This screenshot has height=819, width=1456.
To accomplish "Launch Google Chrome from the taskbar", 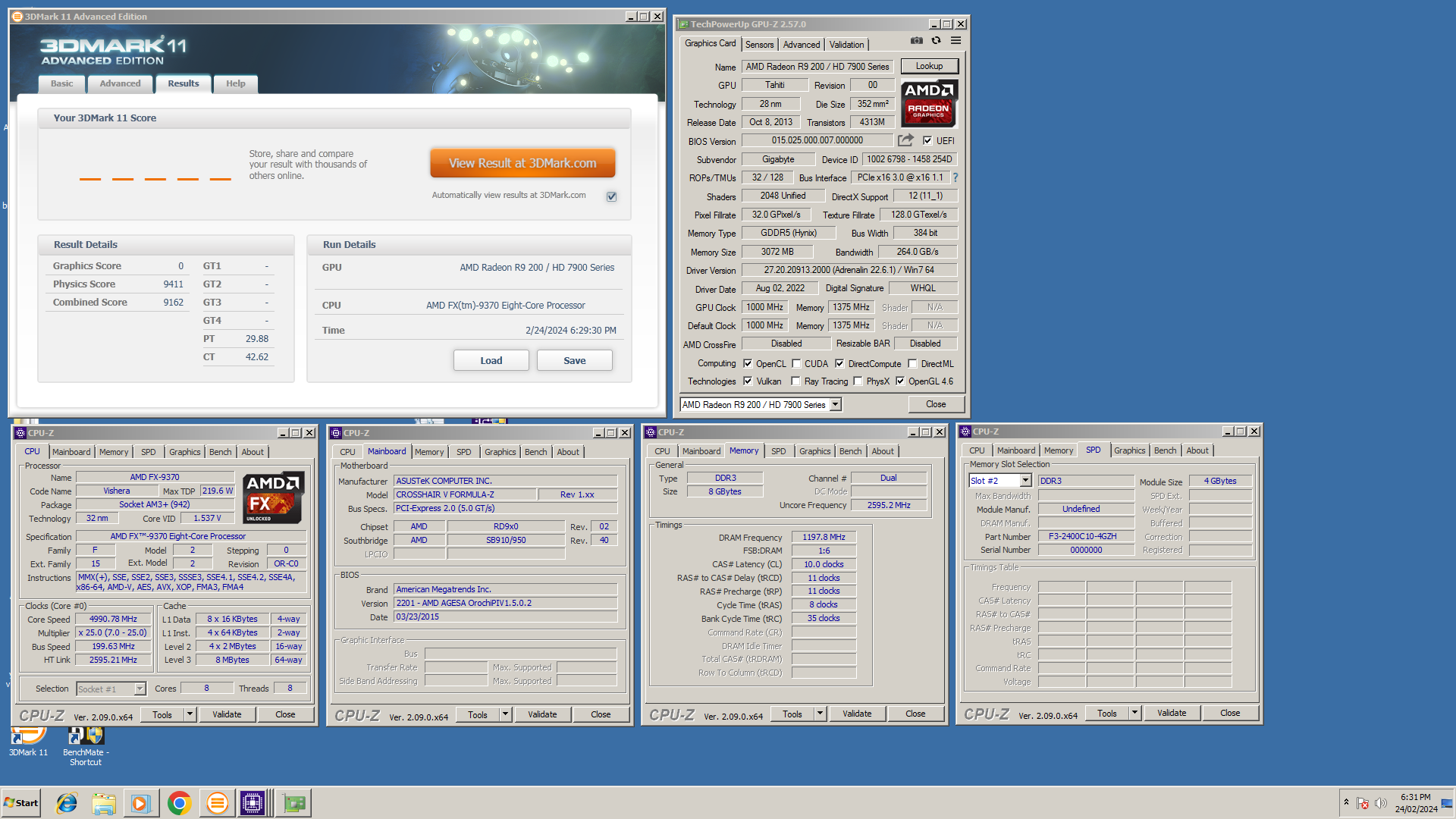I will point(179,803).
